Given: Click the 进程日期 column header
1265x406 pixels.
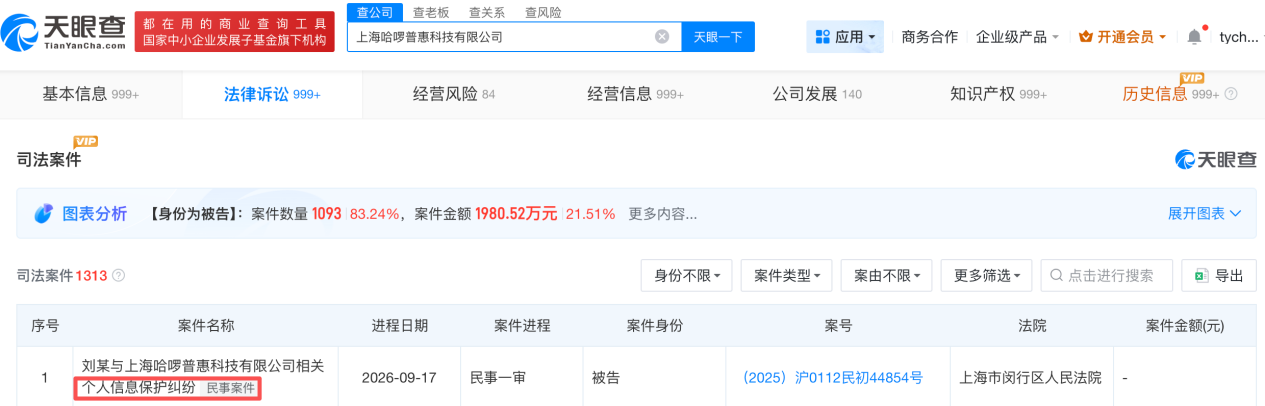Looking at the screenshot, I should pyautogui.click(x=400, y=326).
